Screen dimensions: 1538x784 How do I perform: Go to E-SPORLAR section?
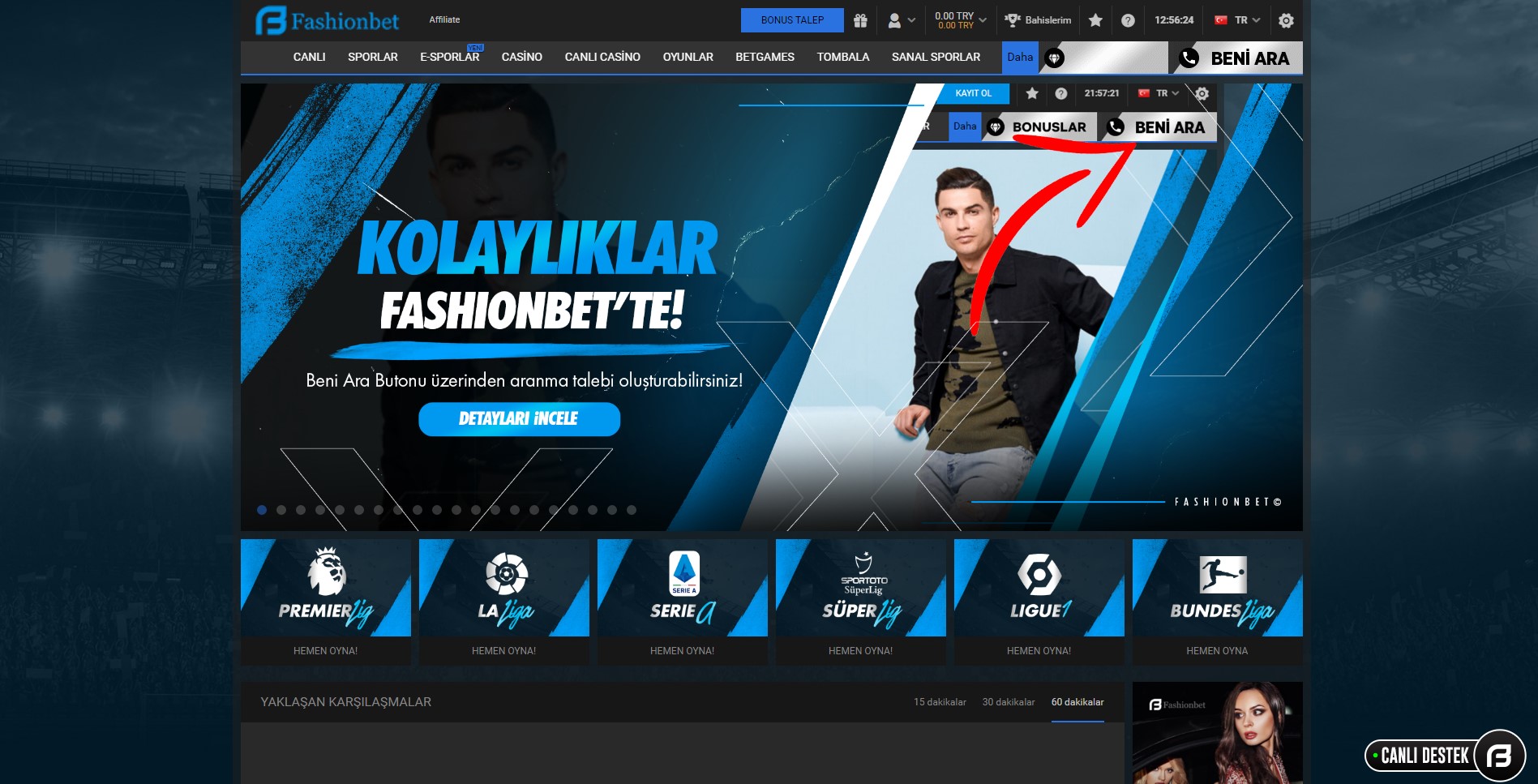tap(450, 57)
